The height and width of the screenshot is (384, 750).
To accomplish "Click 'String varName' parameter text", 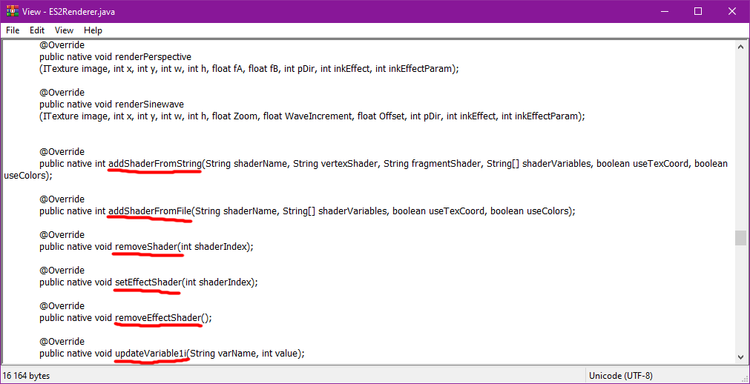I will (x=224, y=354).
